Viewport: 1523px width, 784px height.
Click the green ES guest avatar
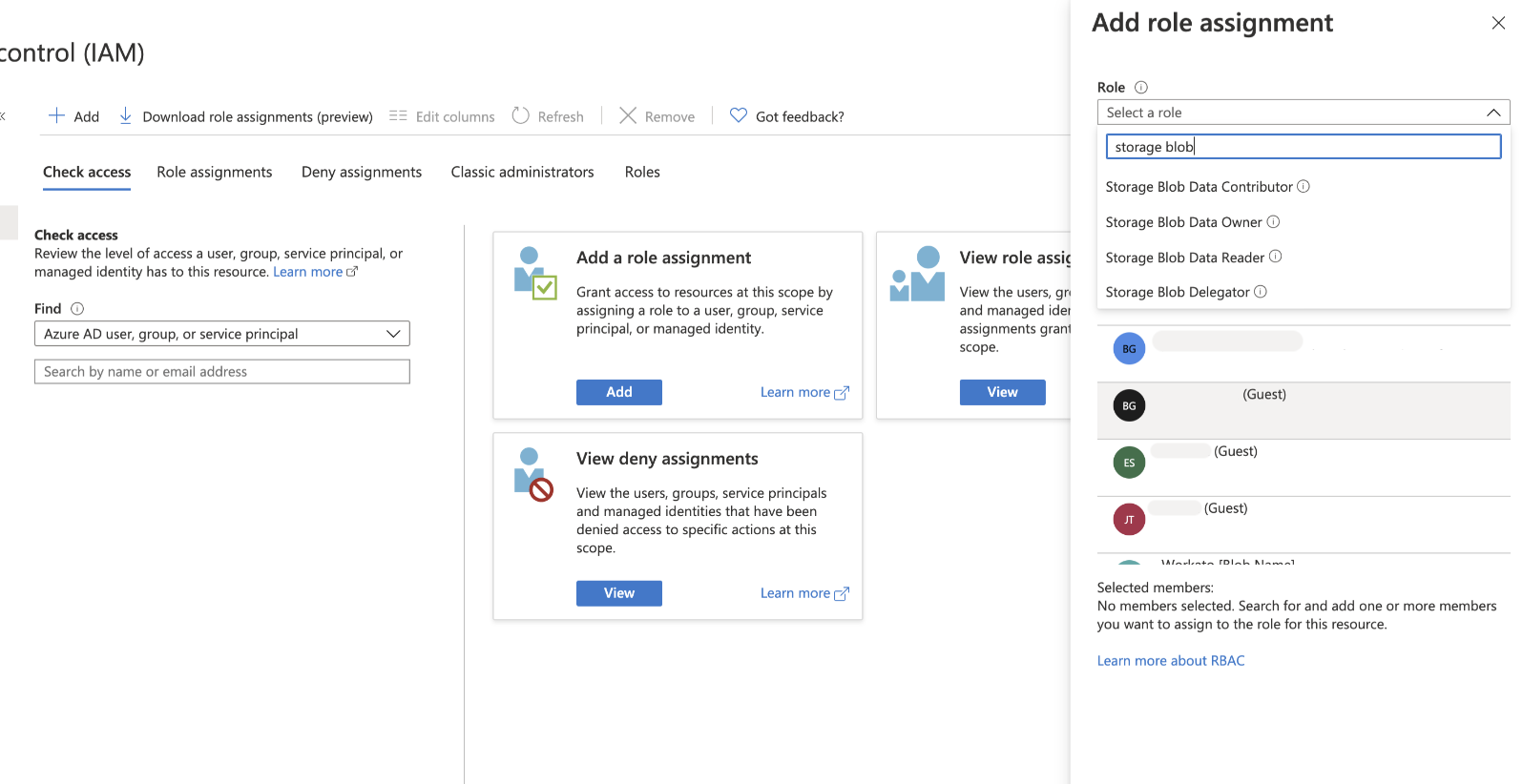tap(1129, 463)
